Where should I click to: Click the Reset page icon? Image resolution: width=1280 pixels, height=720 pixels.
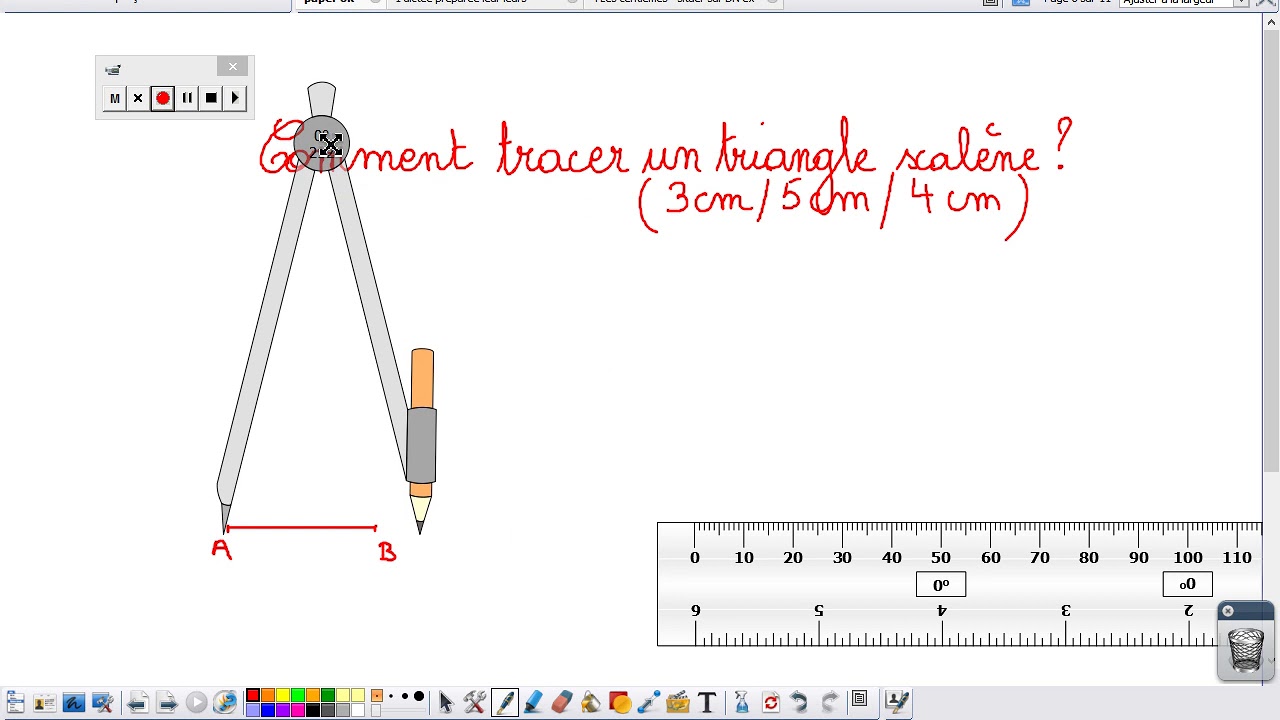771,703
